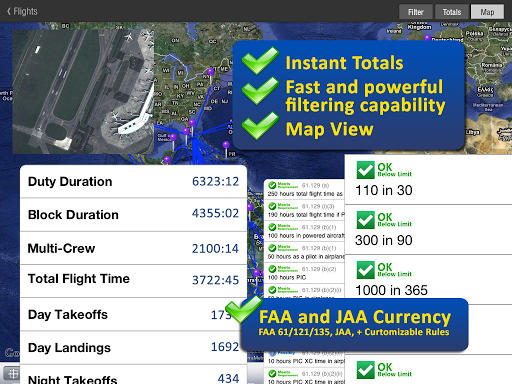Click the green checkmark beside Map View
512x384 pixels.
tap(260, 126)
